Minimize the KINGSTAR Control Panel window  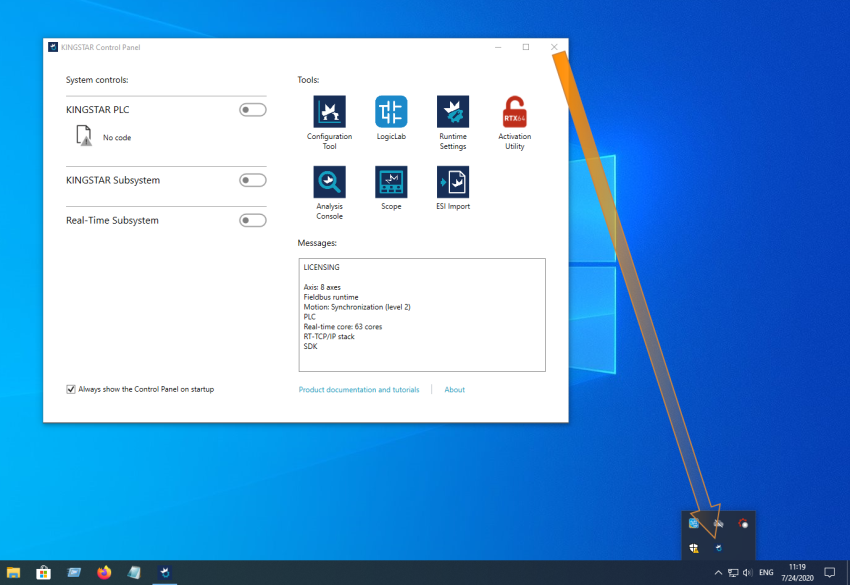point(498,47)
